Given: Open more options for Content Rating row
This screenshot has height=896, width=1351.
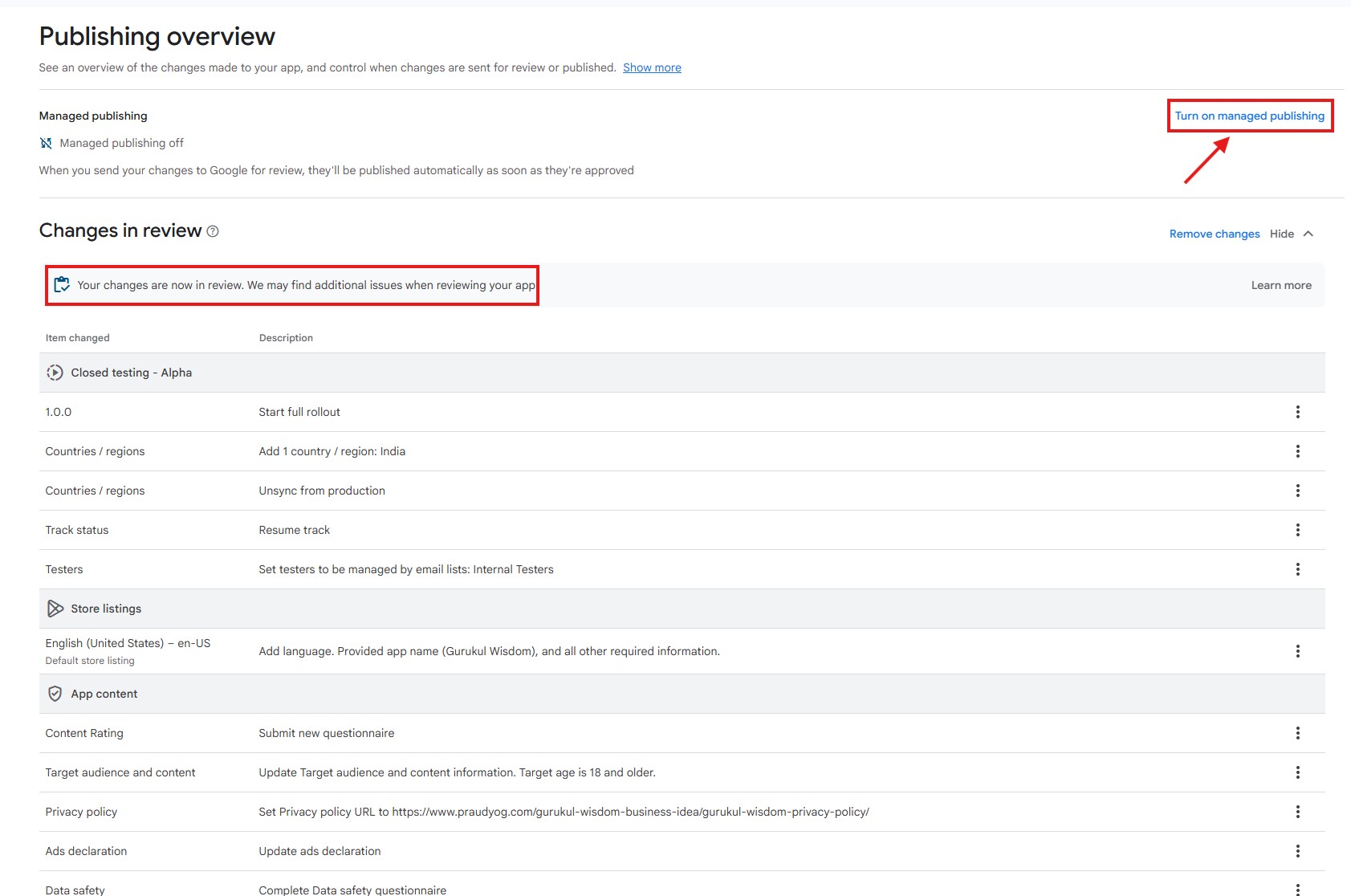Looking at the screenshot, I should [1297, 733].
